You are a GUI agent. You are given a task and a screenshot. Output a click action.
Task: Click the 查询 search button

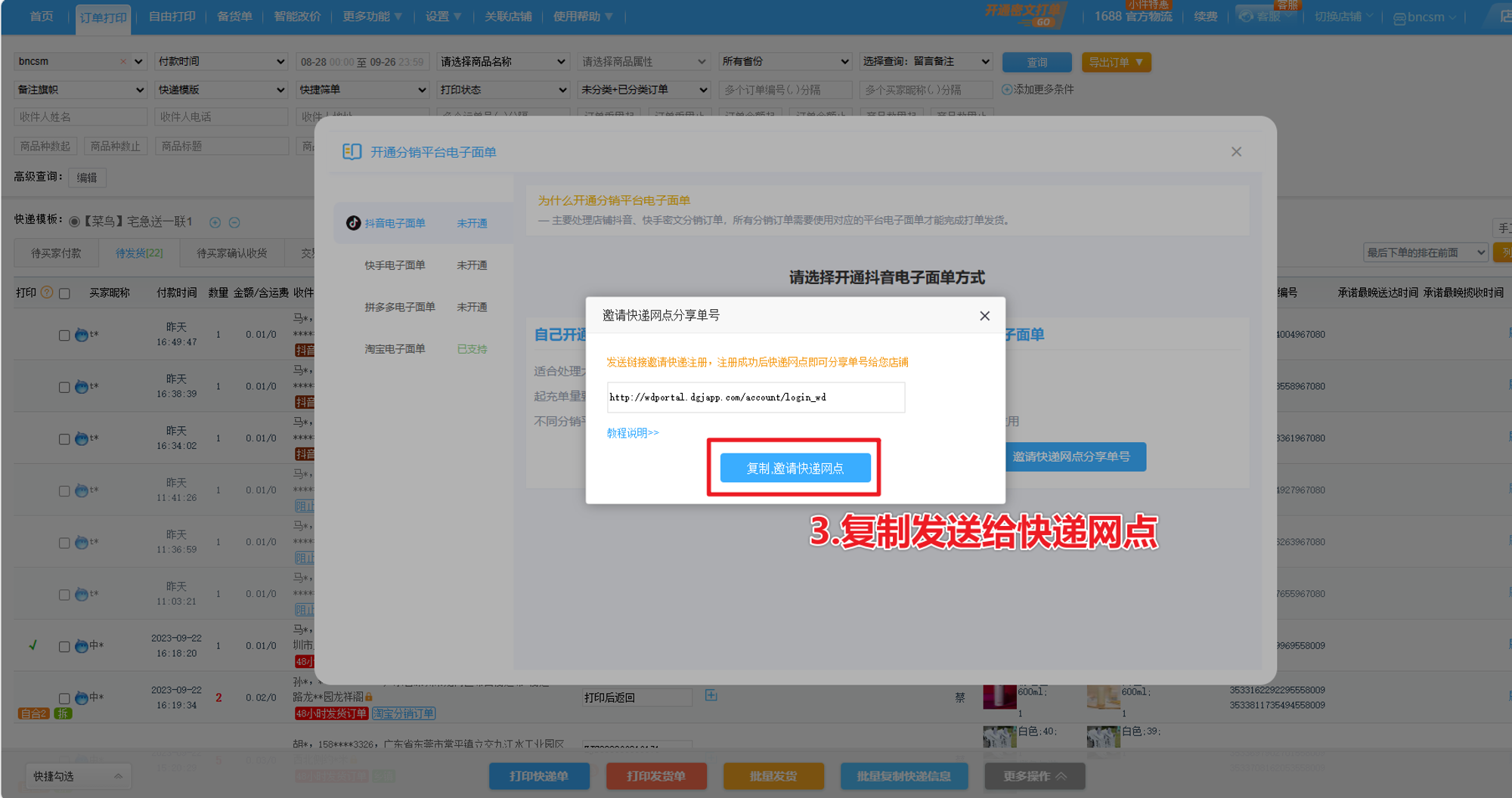pyautogui.click(x=1037, y=62)
